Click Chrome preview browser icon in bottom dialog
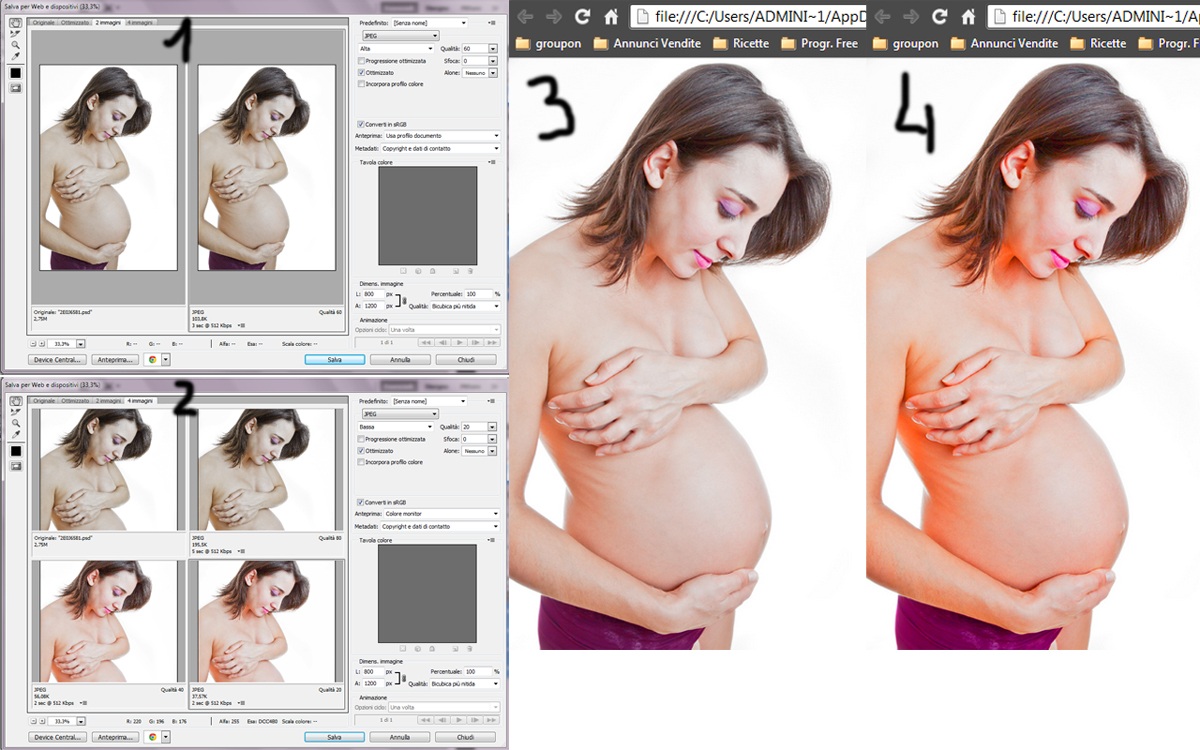 point(153,737)
